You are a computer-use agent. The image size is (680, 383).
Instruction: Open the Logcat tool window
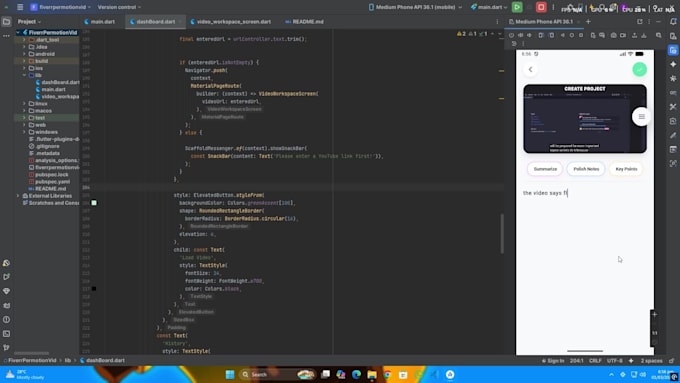pos(7,305)
